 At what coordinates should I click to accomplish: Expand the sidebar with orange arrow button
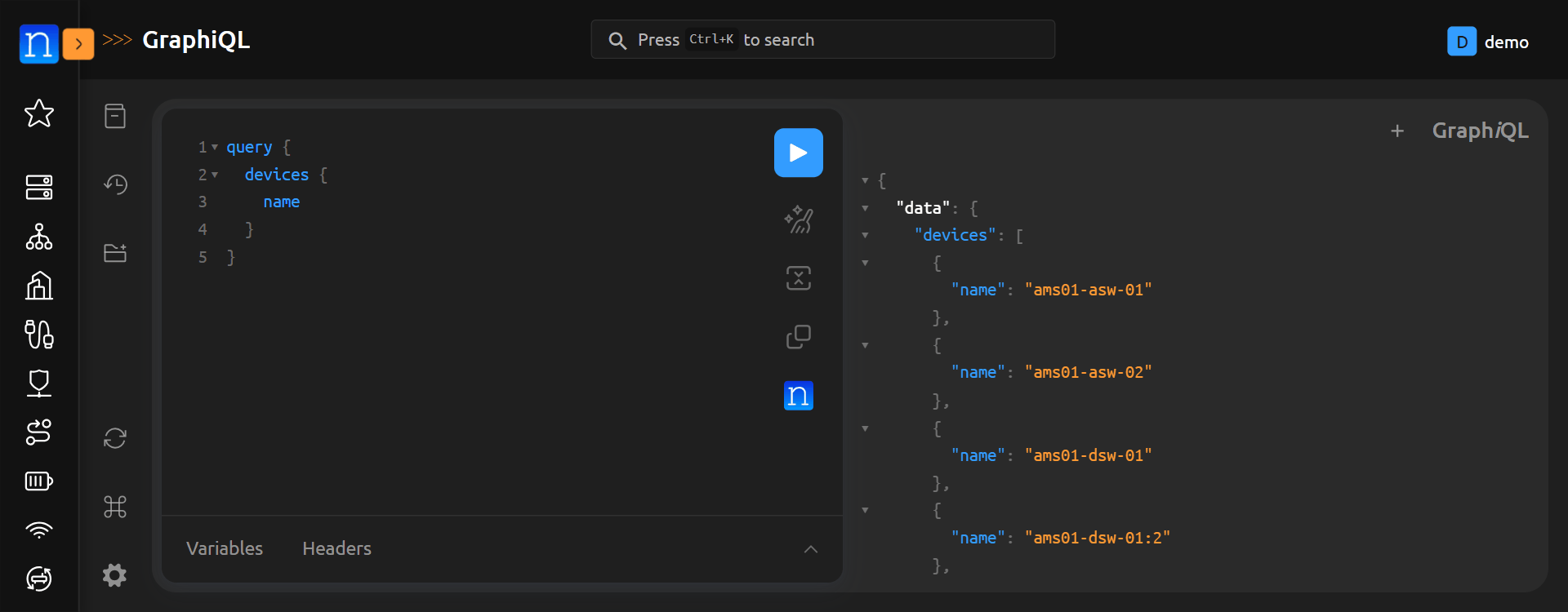click(x=78, y=44)
